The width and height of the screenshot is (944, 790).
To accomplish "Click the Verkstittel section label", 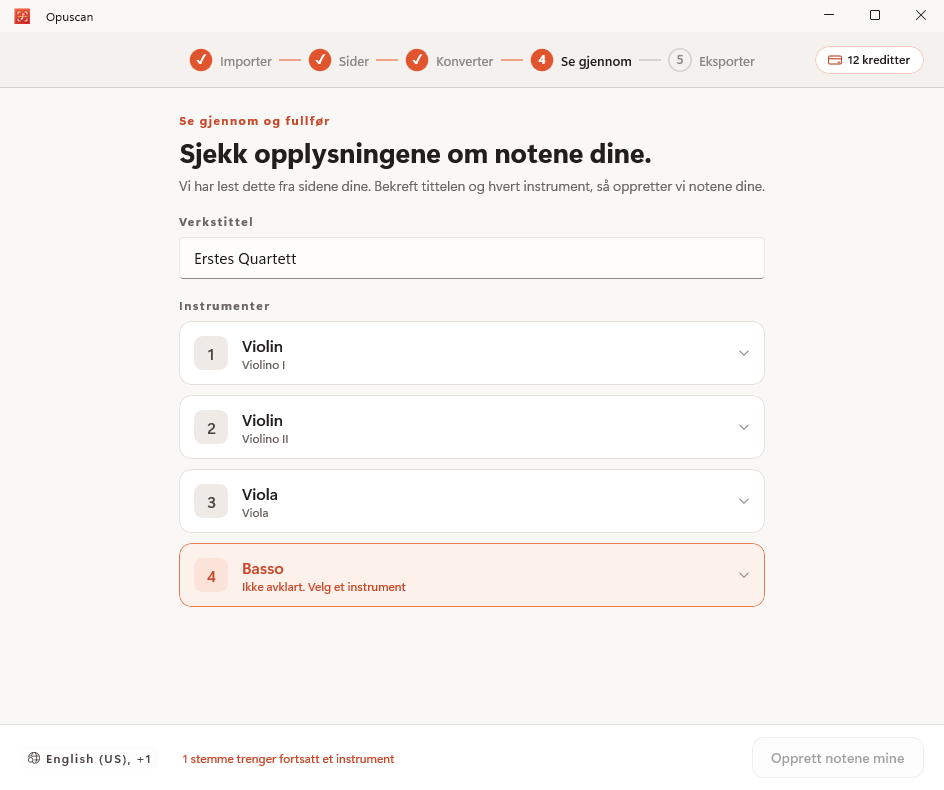I will click(x=216, y=222).
